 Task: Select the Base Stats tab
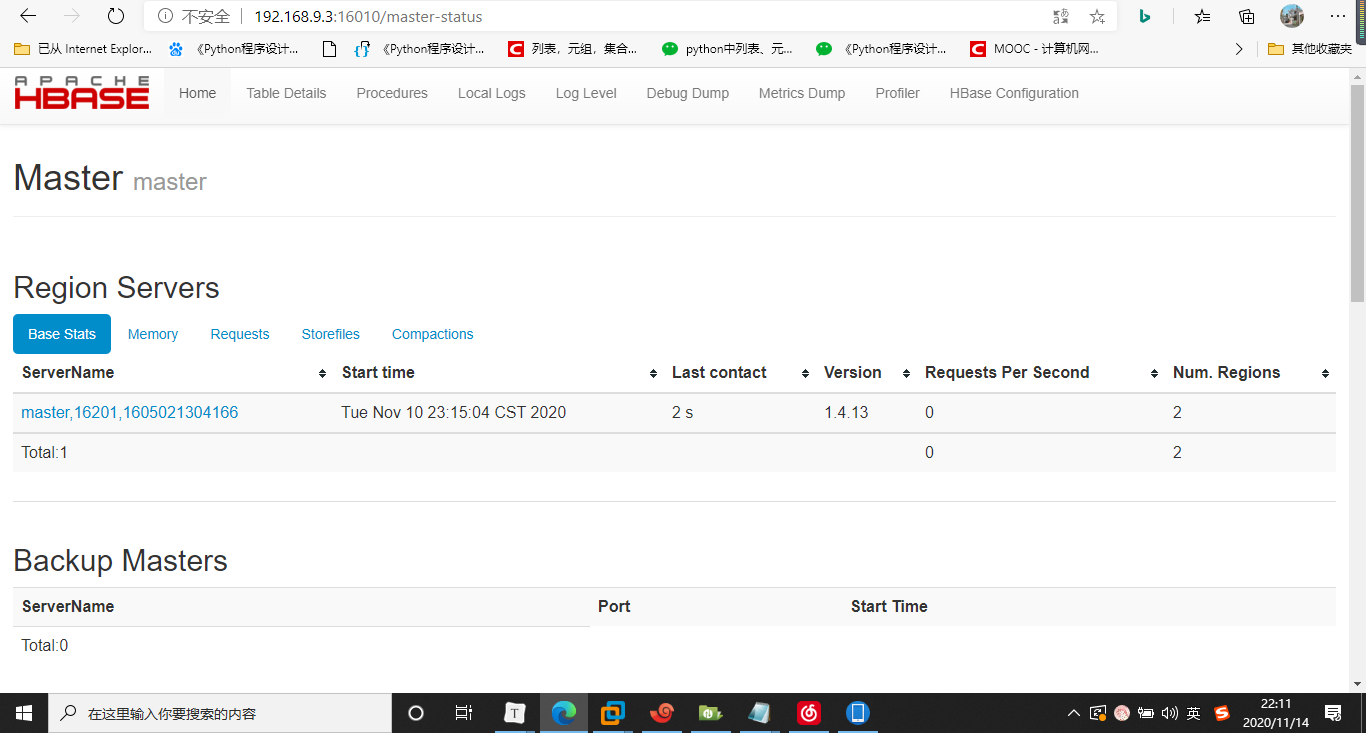pyautogui.click(x=62, y=334)
